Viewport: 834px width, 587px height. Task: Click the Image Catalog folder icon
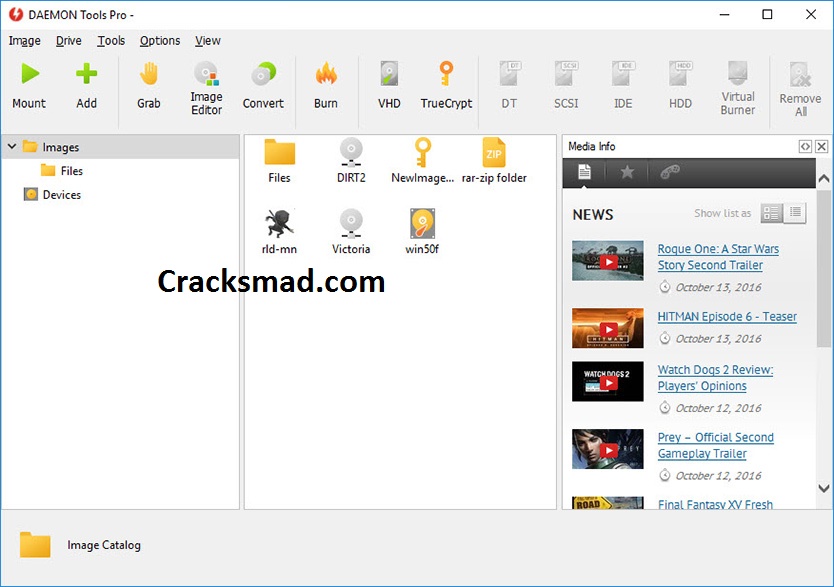[x=35, y=544]
